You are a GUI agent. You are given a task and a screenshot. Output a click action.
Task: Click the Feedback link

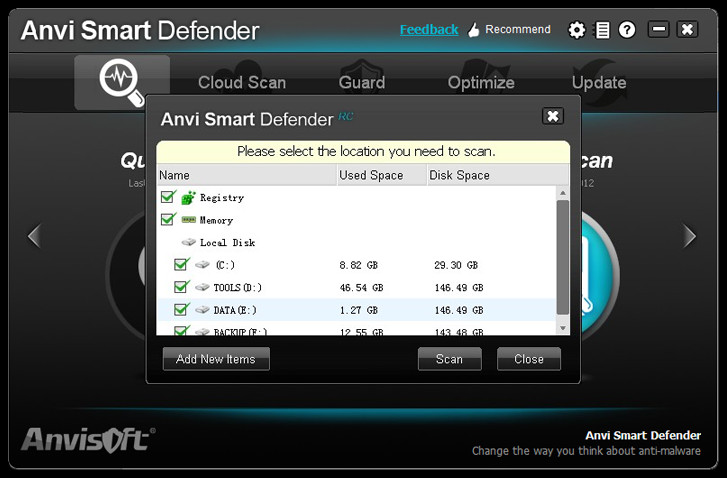click(x=429, y=30)
